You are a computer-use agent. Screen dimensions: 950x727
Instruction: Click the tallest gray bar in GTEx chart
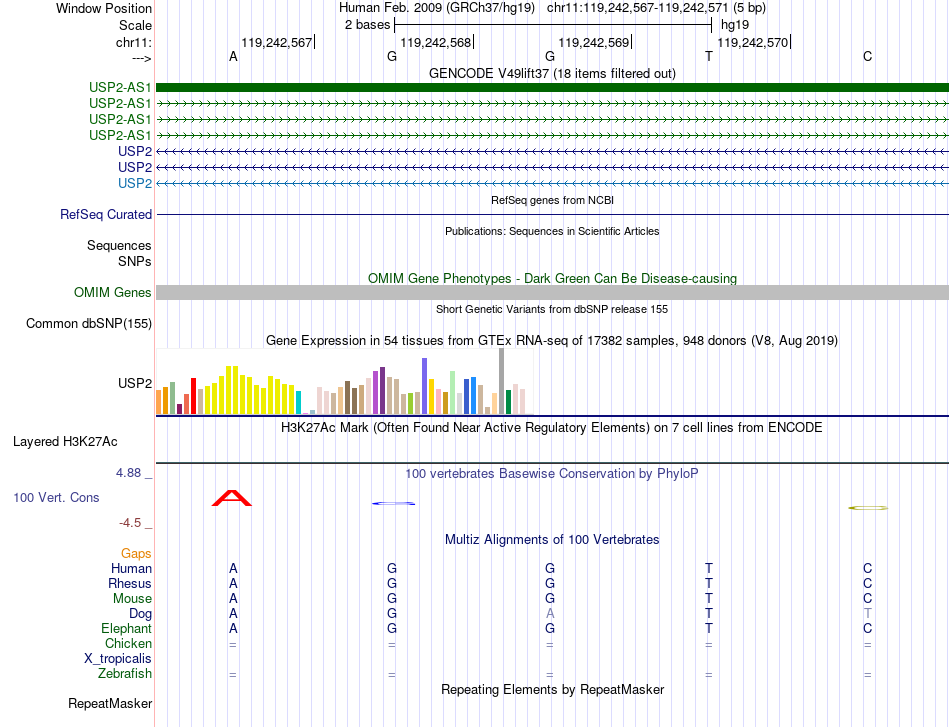(x=502, y=381)
